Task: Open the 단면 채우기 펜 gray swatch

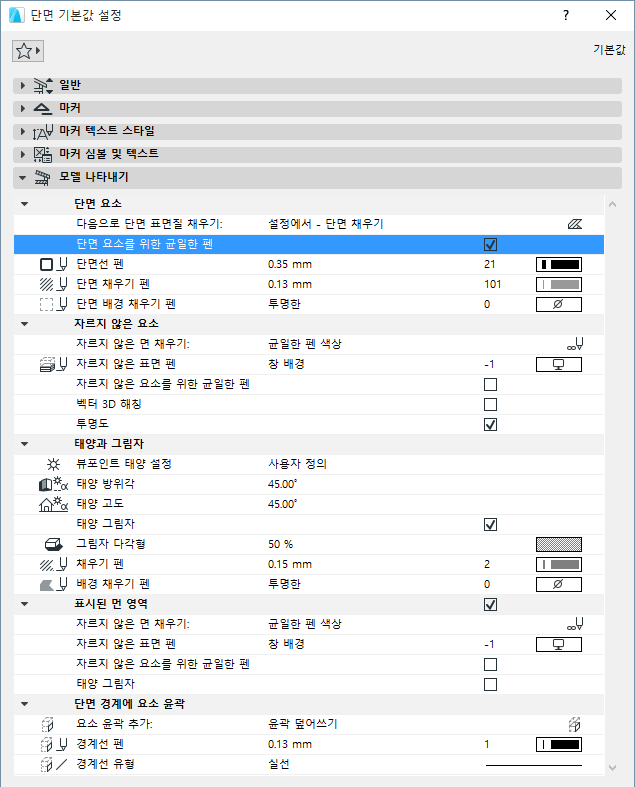Action: click(559, 284)
